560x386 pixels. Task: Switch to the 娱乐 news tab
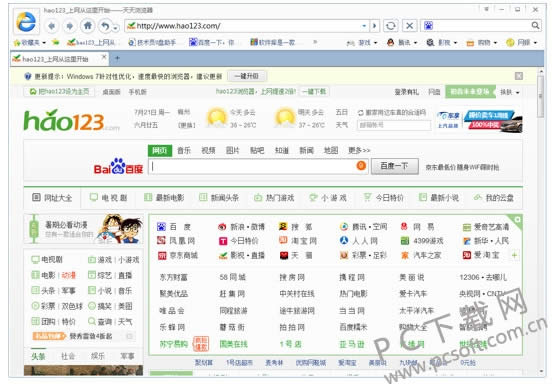pyautogui.click(x=98, y=356)
